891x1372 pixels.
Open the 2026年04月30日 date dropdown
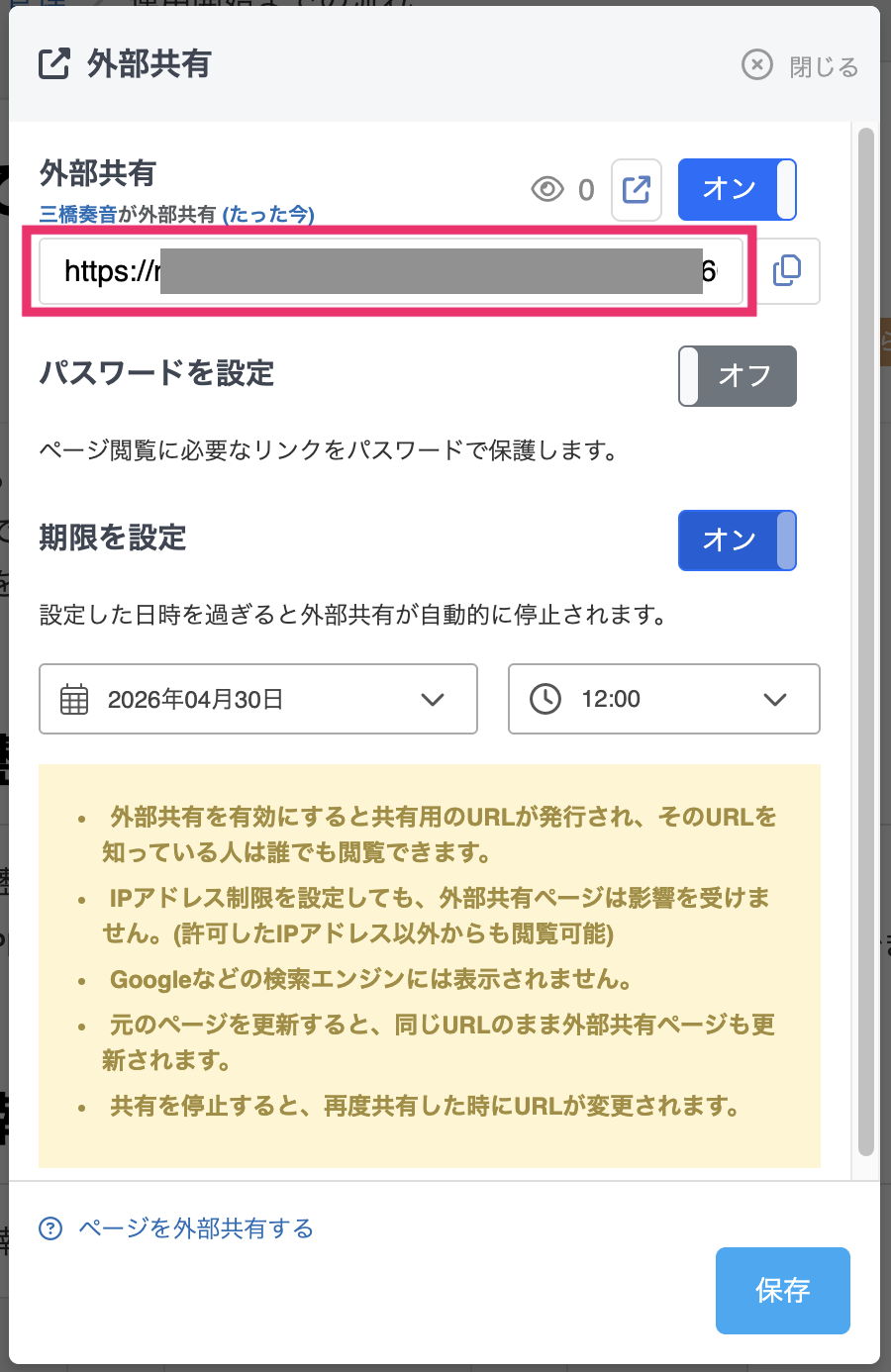point(257,699)
